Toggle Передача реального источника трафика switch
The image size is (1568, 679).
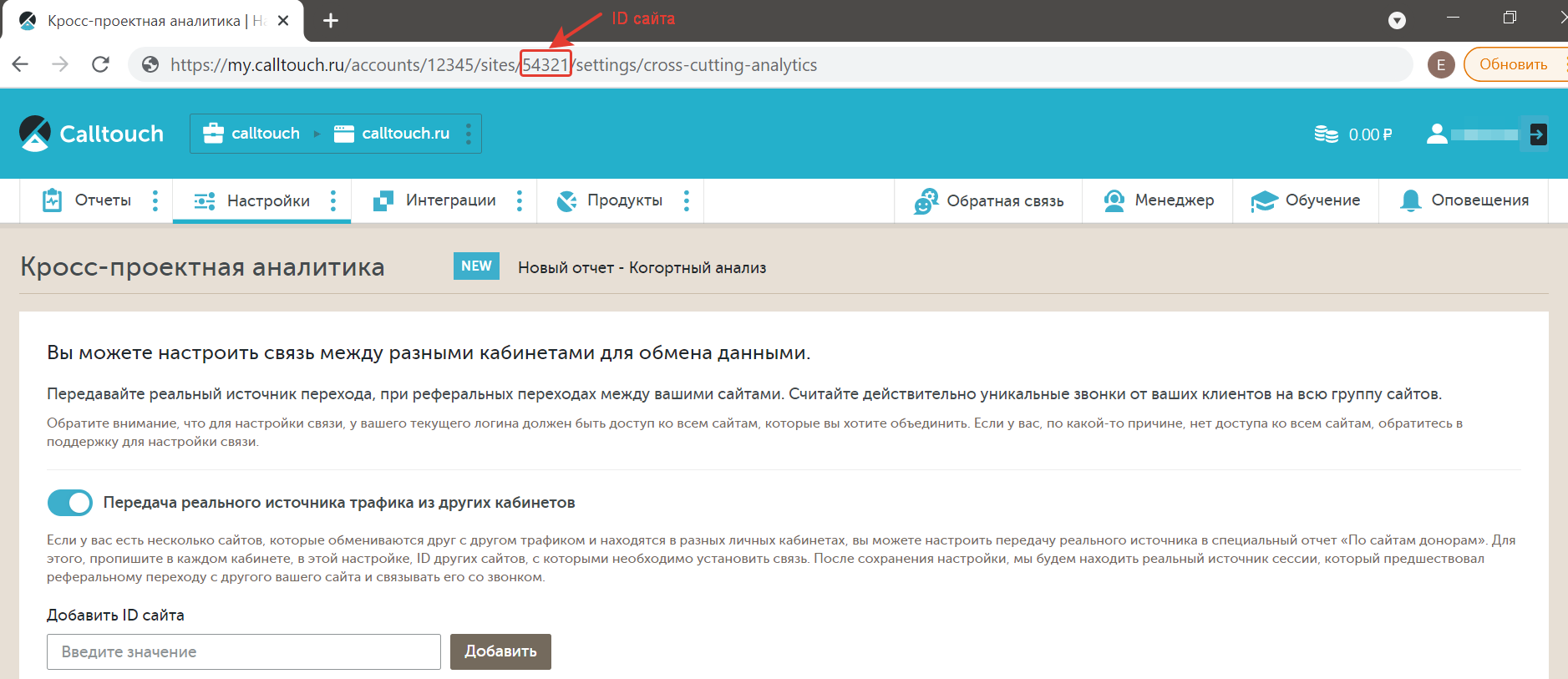pyautogui.click(x=70, y=503)
